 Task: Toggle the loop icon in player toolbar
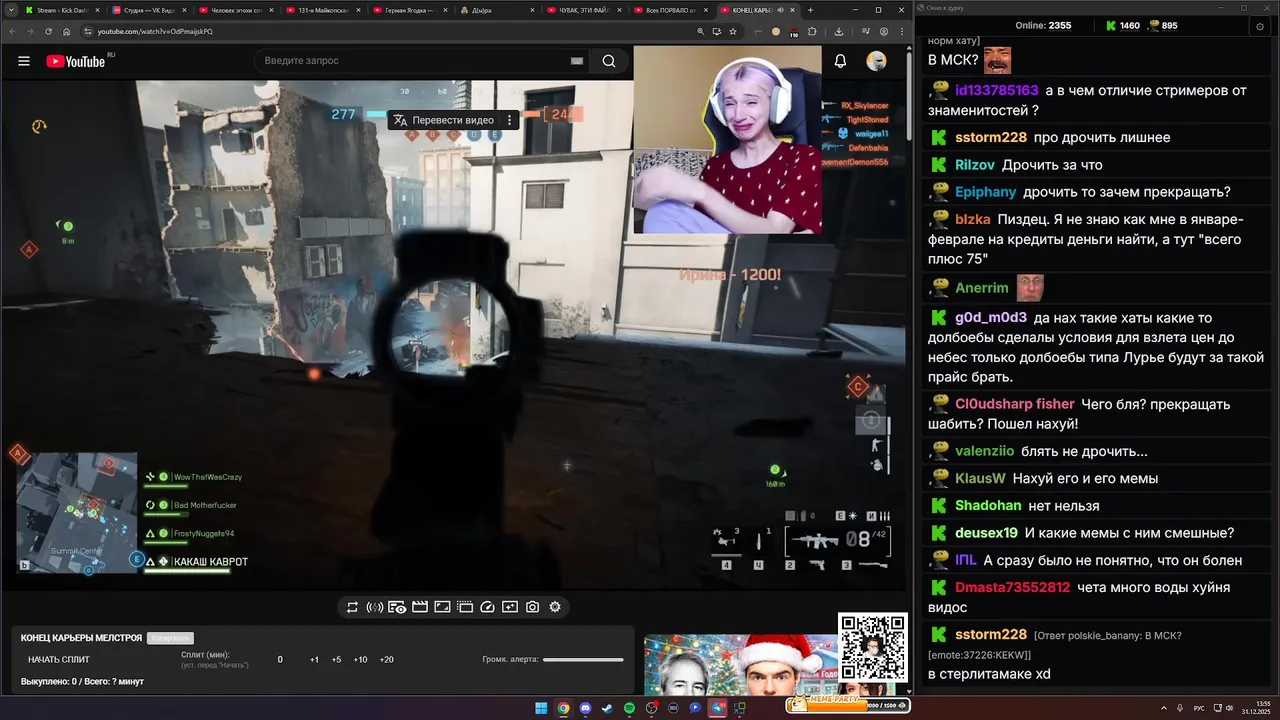click(352, 607)
